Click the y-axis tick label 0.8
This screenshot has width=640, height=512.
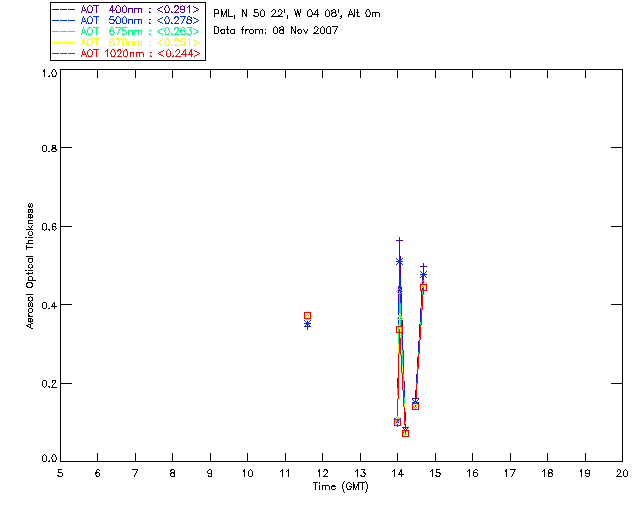pyautogui.click(x=49, y=148)
